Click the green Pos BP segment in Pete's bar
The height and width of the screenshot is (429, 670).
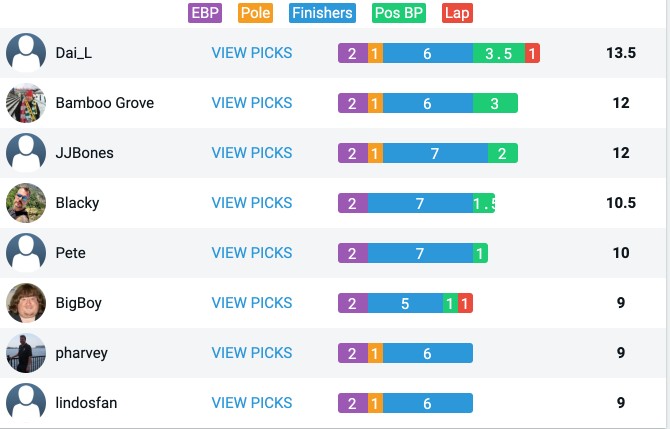pos(480,253)
